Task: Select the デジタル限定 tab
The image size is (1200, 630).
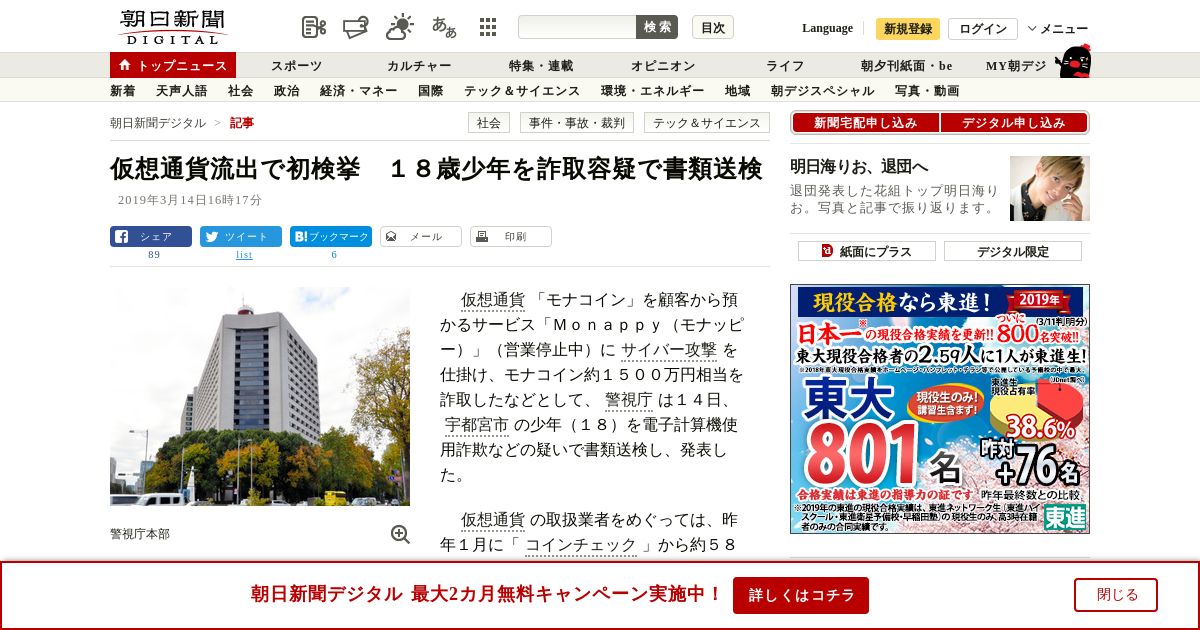Action: coord(1013,251)
